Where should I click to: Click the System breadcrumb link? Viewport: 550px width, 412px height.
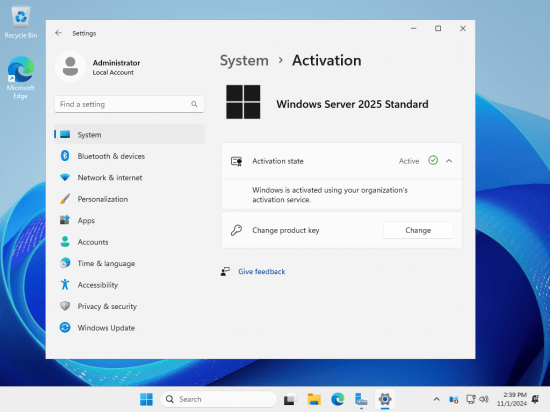click(x=244, y=61)
